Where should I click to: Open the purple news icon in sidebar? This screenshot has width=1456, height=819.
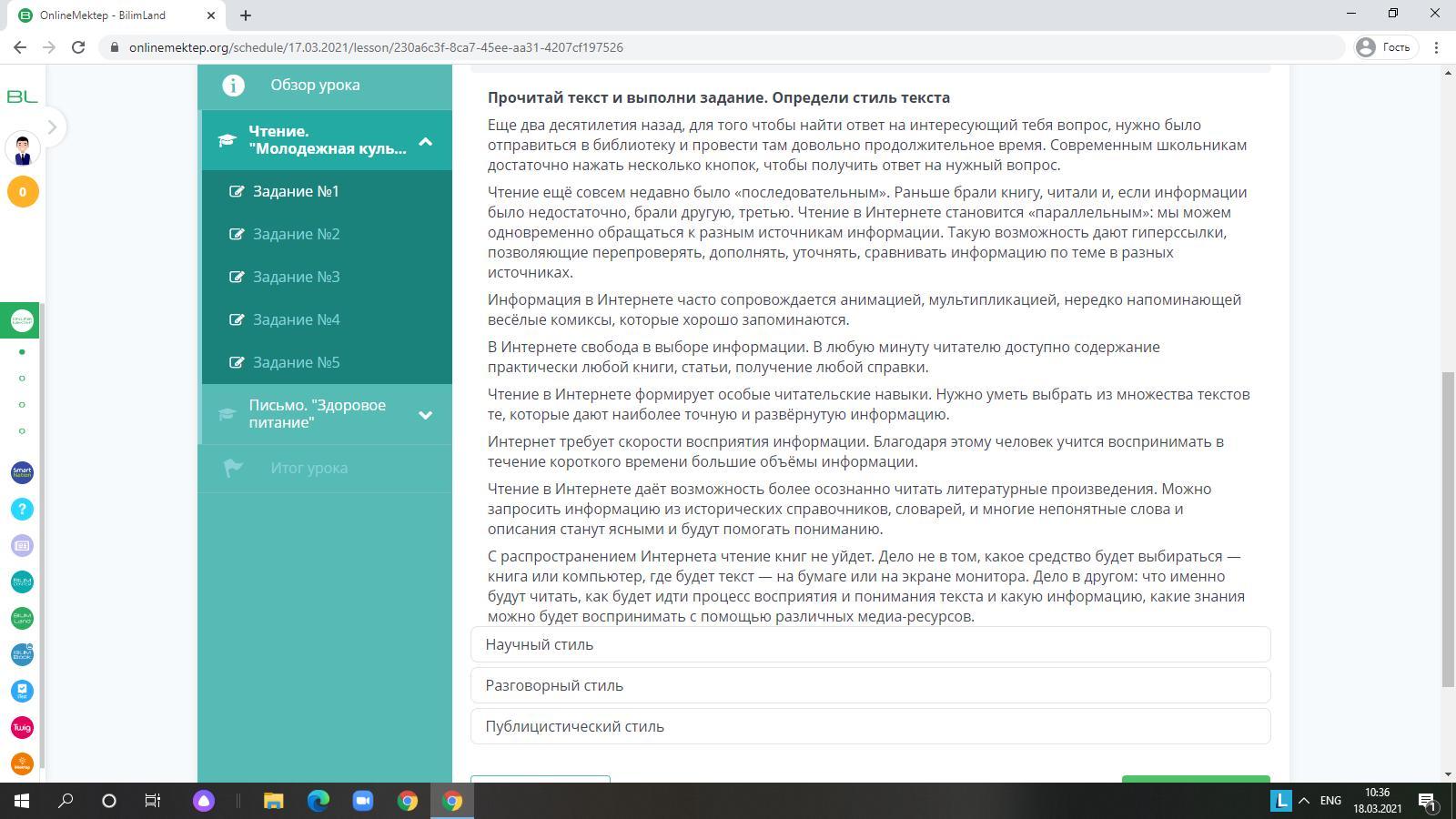coord(22,545)
